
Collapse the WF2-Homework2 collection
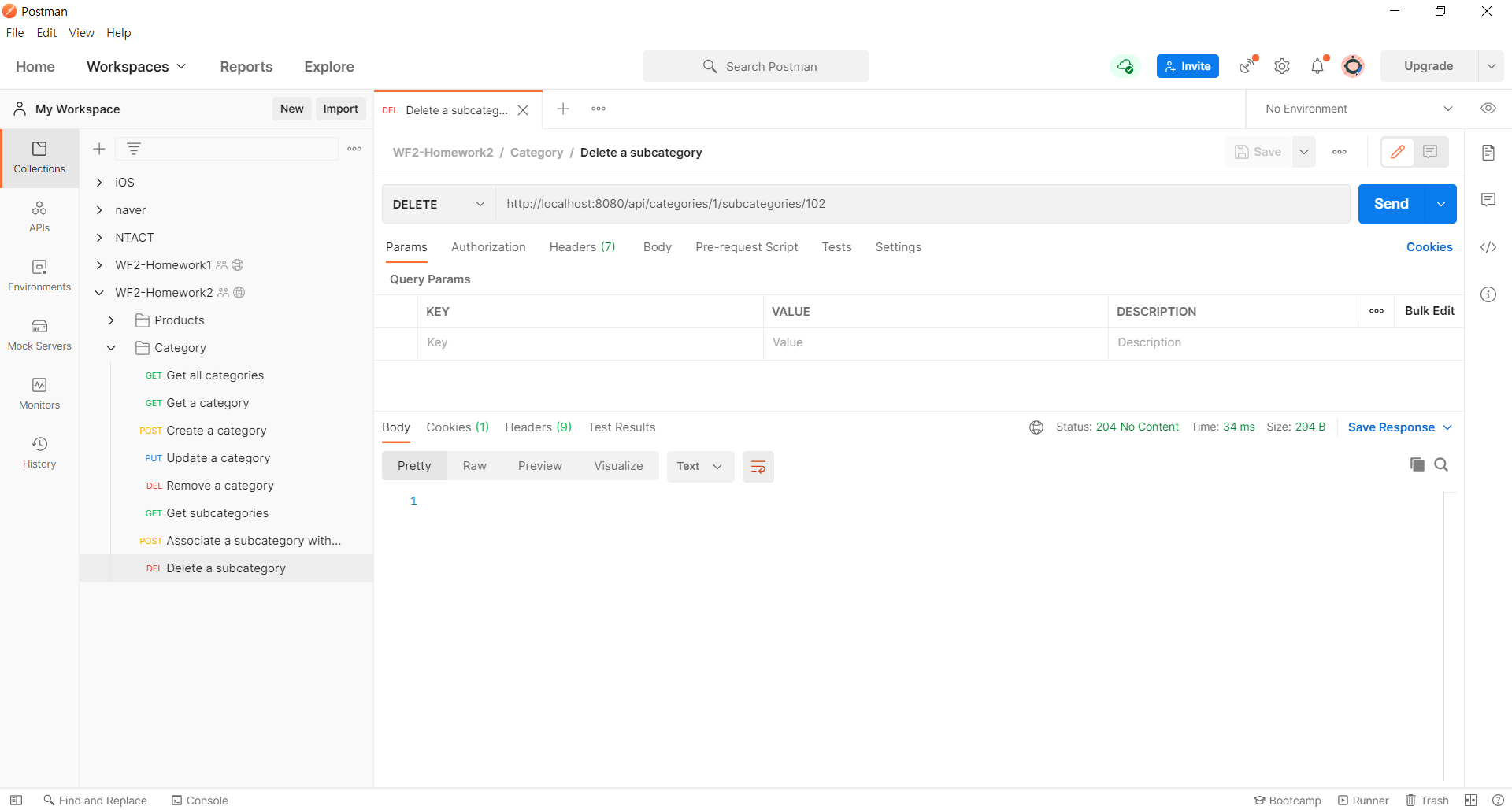pos(99,293)
